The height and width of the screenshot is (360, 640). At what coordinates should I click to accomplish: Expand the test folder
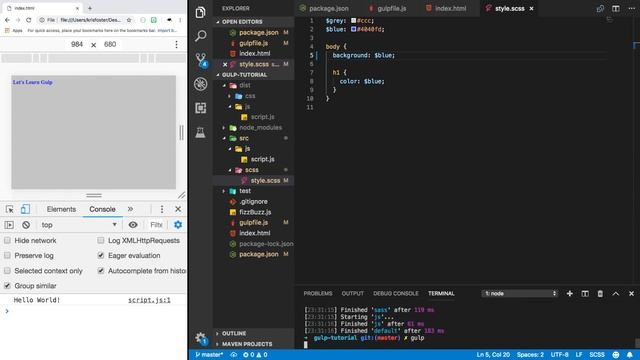224,191
